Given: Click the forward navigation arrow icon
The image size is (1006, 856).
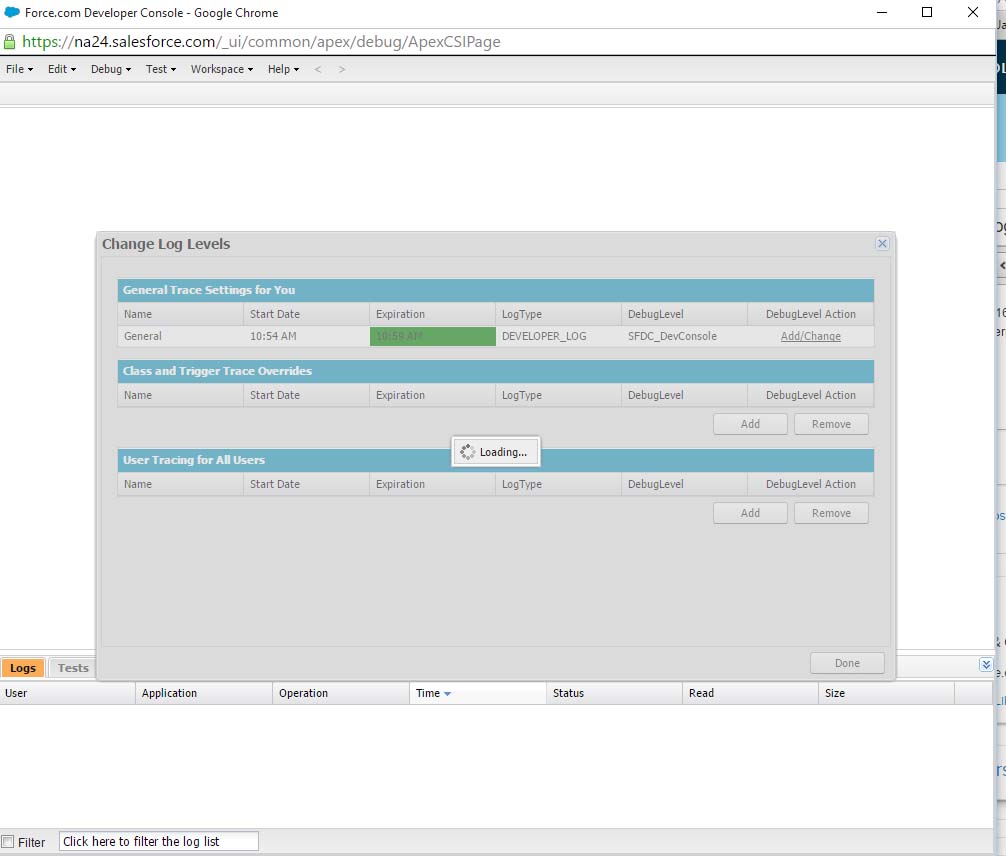Looking at the screenshot, I should [x=342, y=69].
